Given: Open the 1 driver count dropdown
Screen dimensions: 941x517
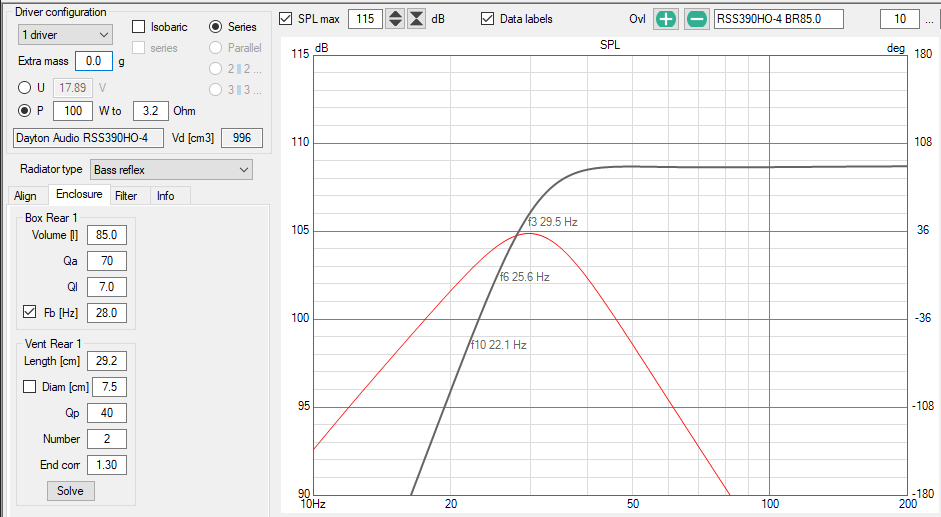Looking at the screenshot, I should pos(65,35).
